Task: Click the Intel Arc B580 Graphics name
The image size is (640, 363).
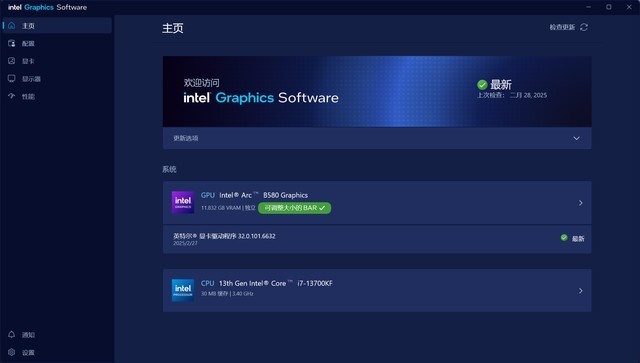Action: [263, 195]
